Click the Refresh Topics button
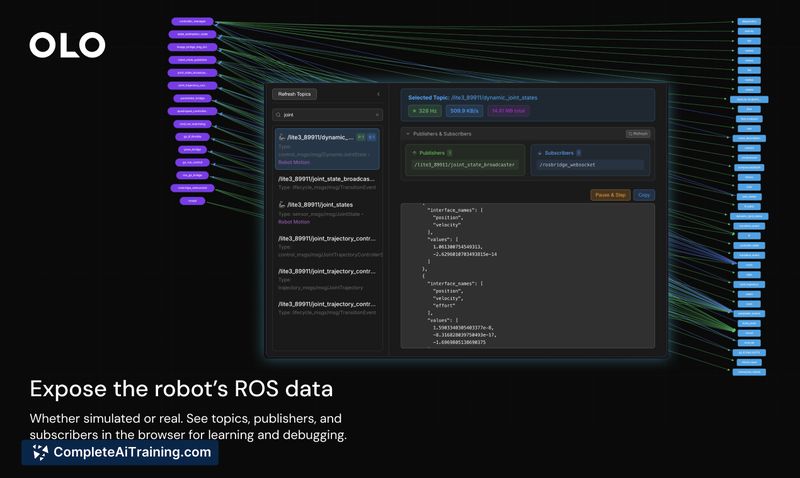 point(294,94)
